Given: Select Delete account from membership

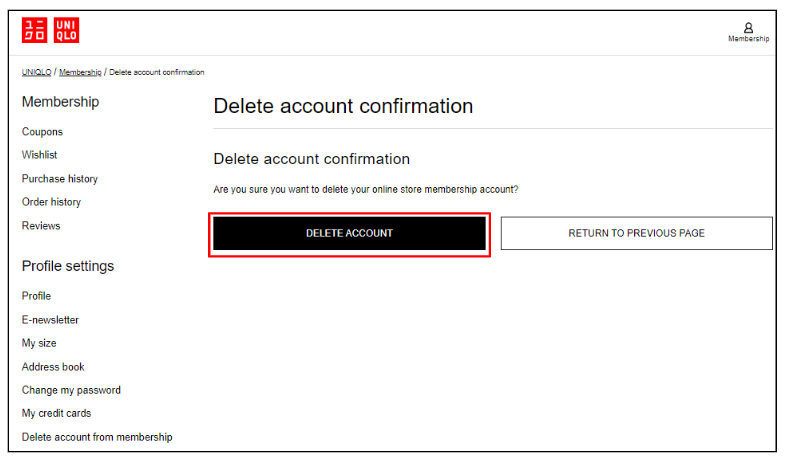Looking at the screenshot, I should tap(97, 437).
